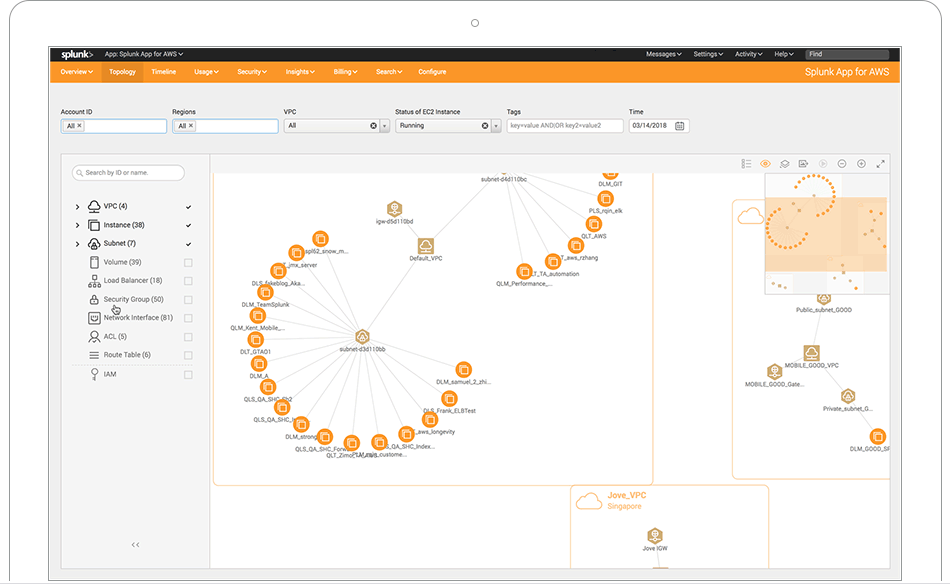Open the Activity dropdown menu
This screenshot has width=950, height=584.
[748, 54]
